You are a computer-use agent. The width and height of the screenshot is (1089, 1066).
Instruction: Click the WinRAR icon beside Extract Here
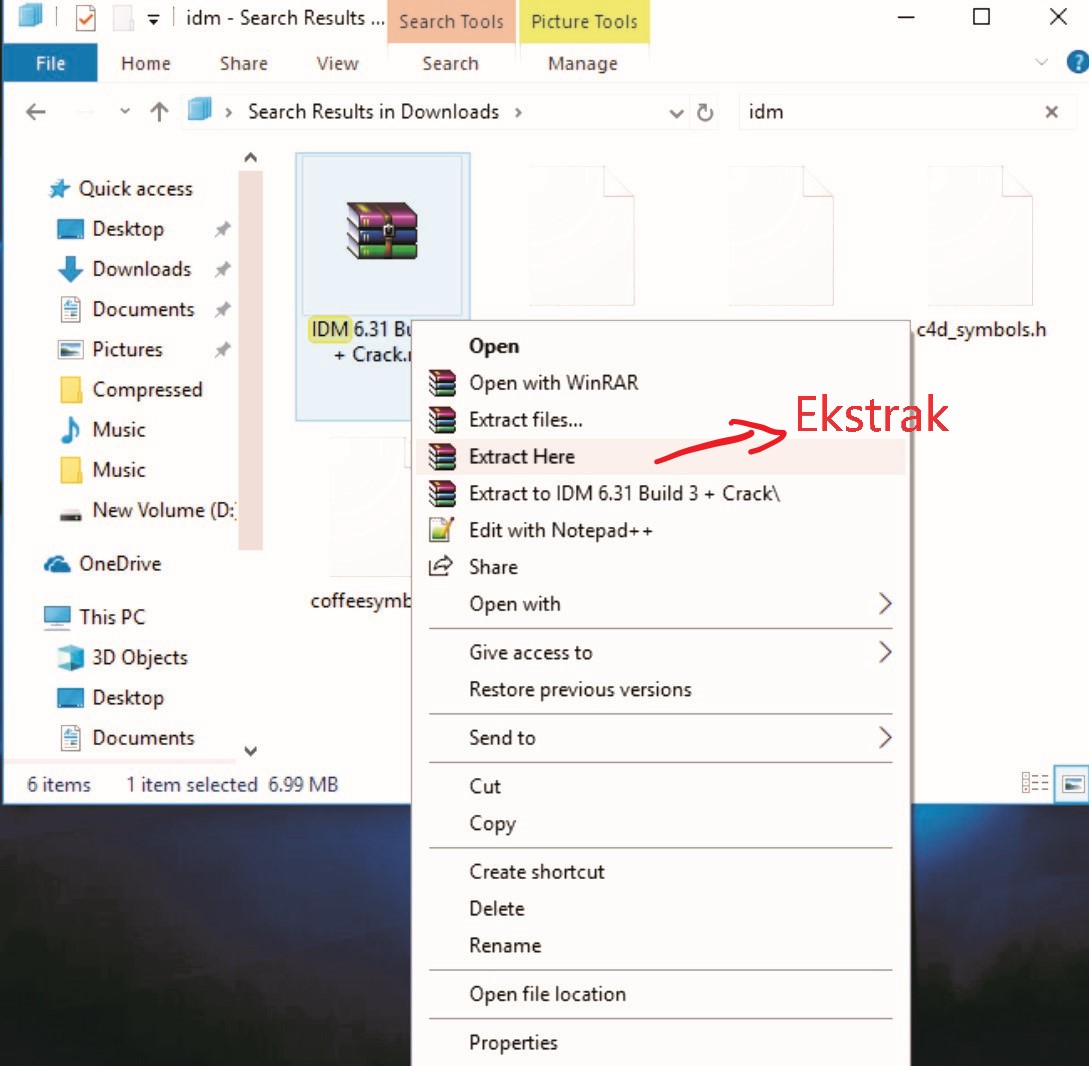coord(442,456)
